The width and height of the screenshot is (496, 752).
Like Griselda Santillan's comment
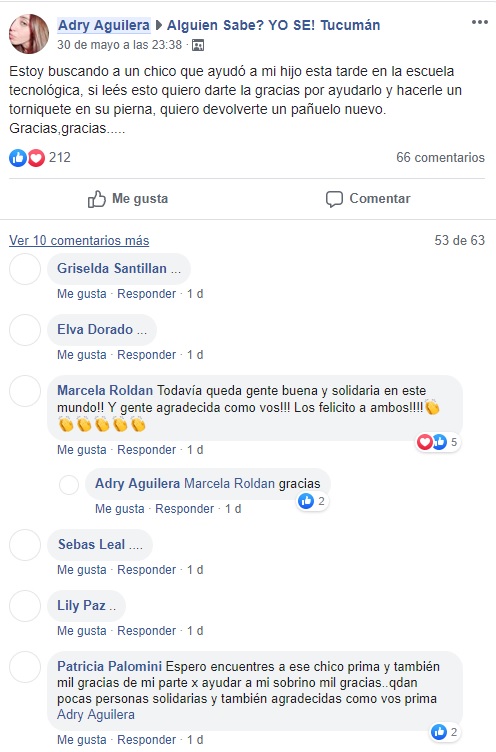pyautogui.click(x=82, y=294)
